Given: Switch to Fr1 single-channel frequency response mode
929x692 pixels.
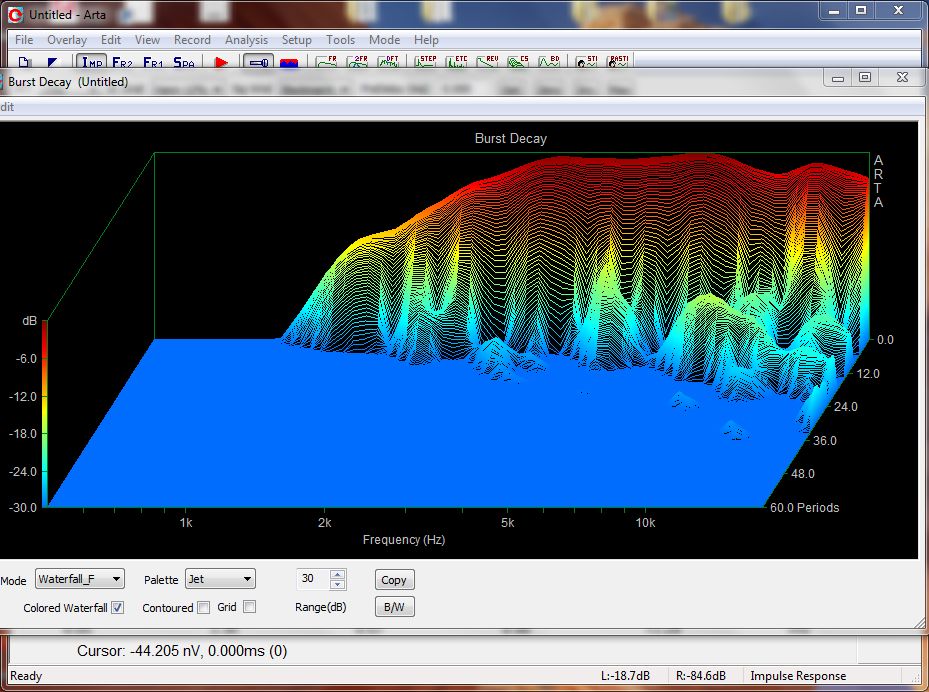Looking at the screenshot, I should 152,62.
